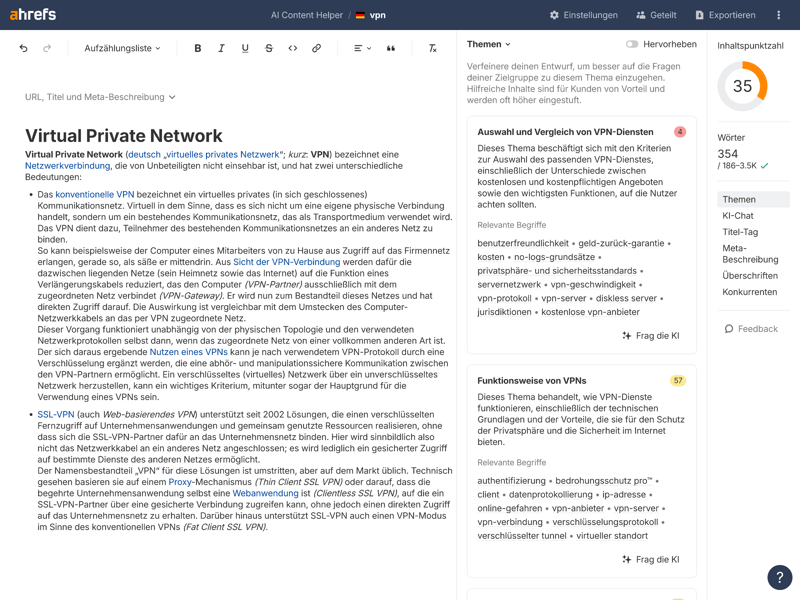The width and height of the screenshot is (800, 600).
Task: Expand URL, Titel und Meta-Beschreibung section
Action: [x=100, y=97]
